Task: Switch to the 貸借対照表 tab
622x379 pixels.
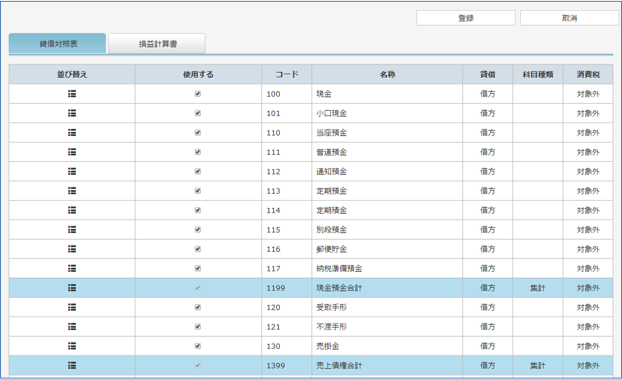Action: coord(58,44)
